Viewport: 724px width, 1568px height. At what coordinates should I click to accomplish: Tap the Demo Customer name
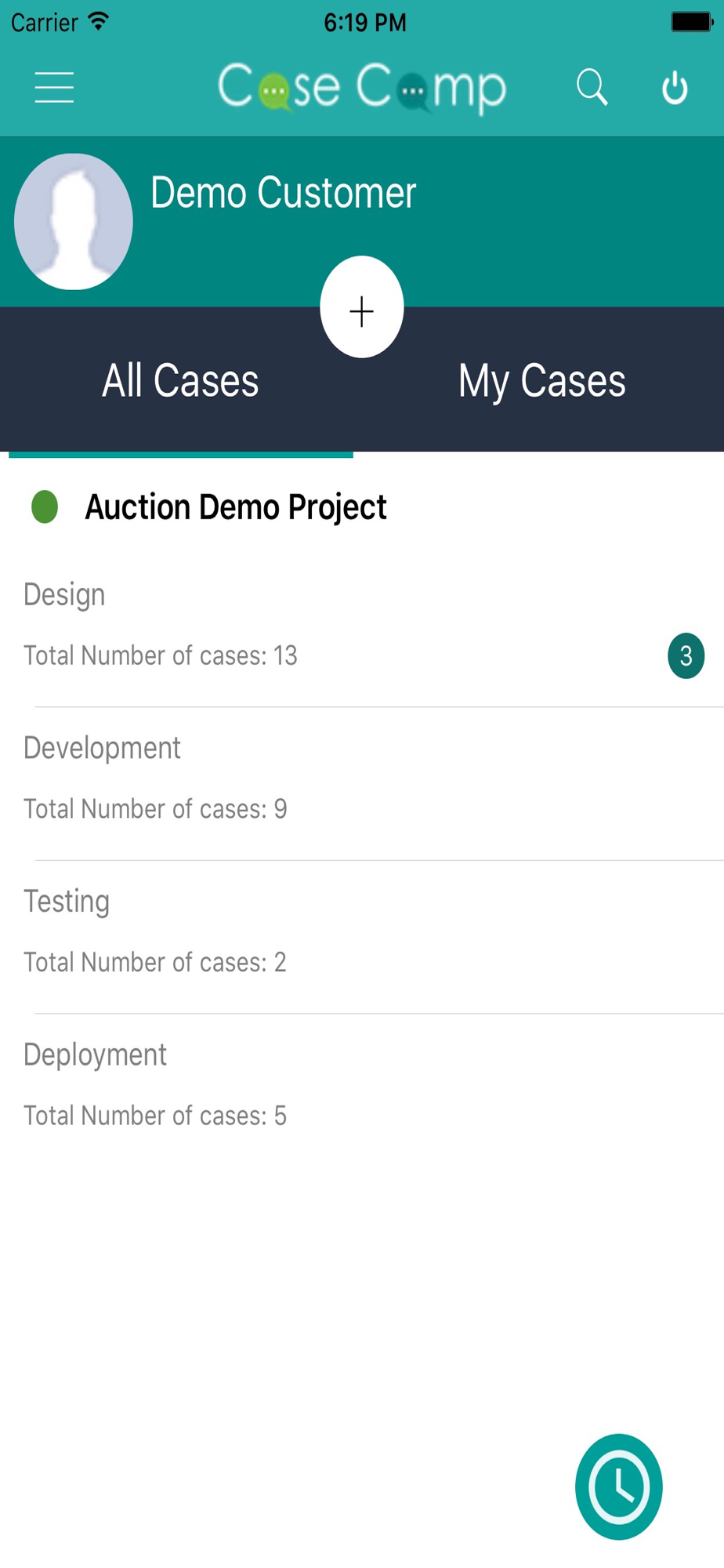click(283, 192)
